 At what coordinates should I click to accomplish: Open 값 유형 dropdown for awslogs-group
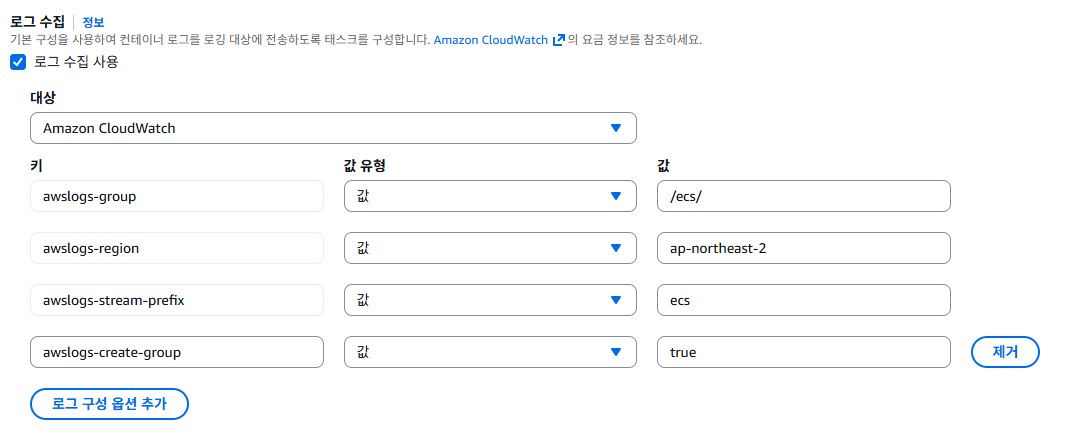[x=490, y=196]
